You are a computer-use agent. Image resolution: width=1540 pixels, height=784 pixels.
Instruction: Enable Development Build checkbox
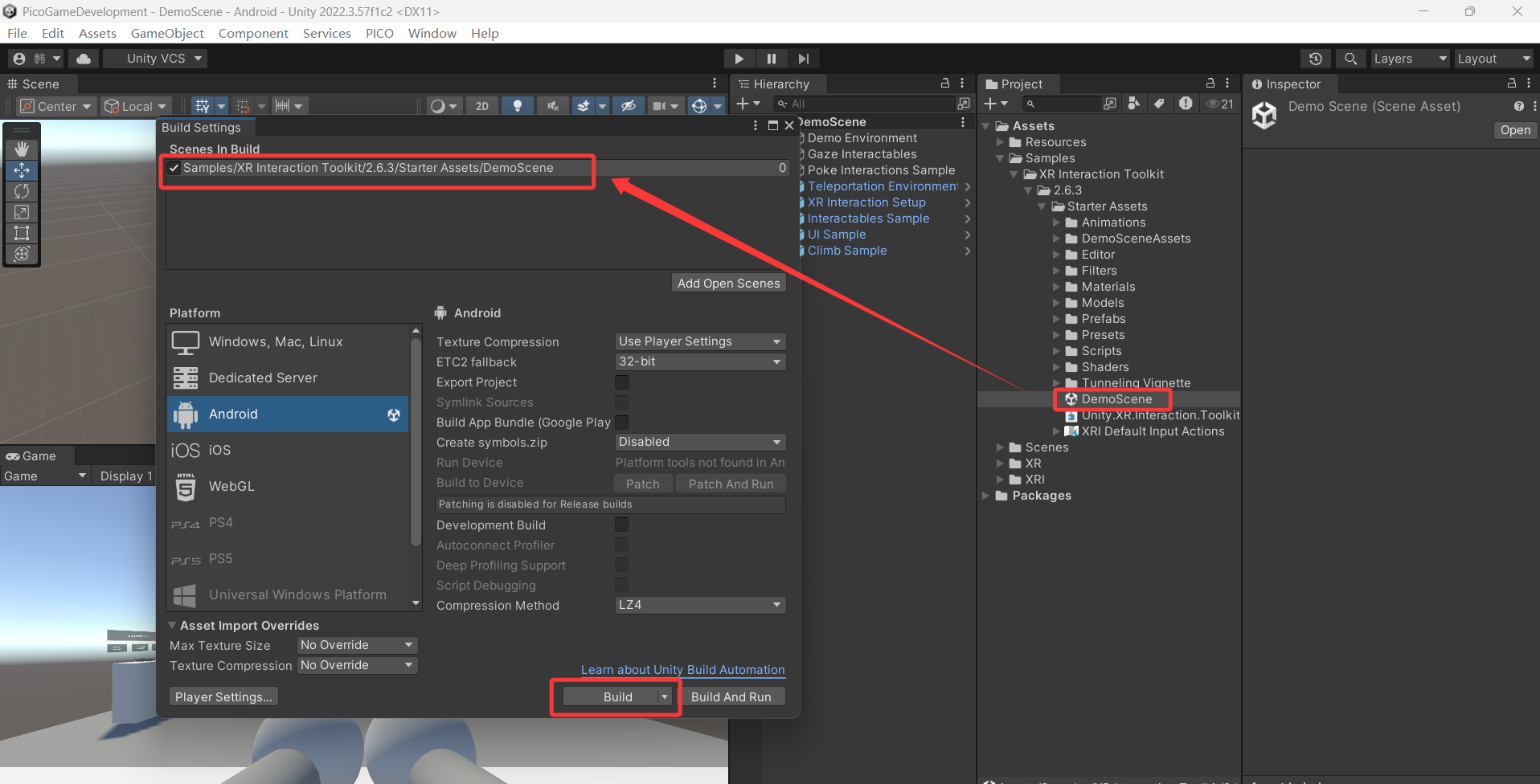[622, 525]
